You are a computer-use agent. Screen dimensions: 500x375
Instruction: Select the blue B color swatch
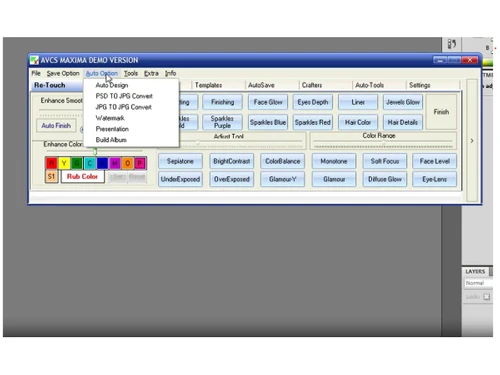pos(102,163)
